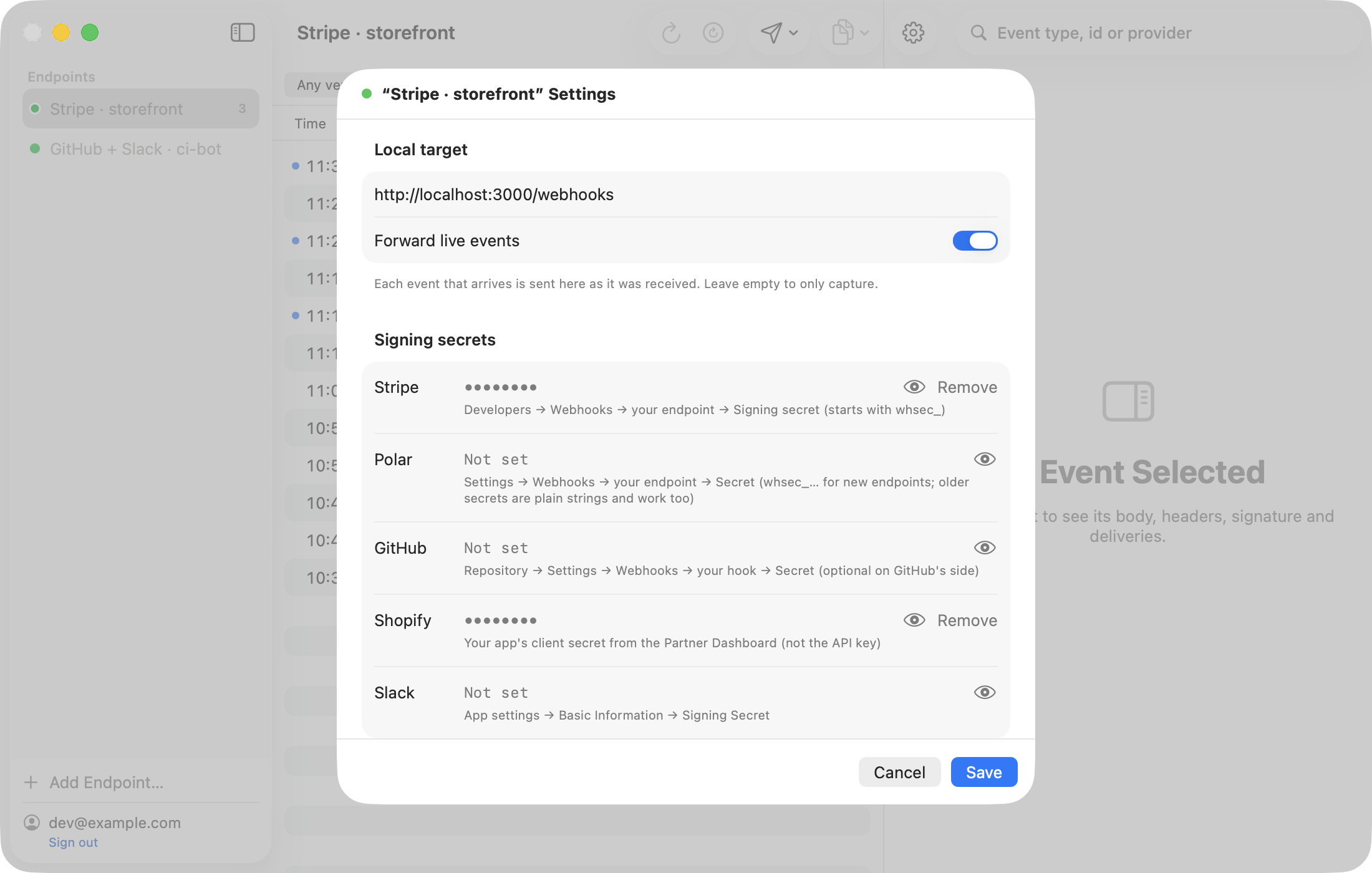Screen dimensions: 1372x873
Task: Reveal the Shopify signing secret
Action: tap(914, 620)
